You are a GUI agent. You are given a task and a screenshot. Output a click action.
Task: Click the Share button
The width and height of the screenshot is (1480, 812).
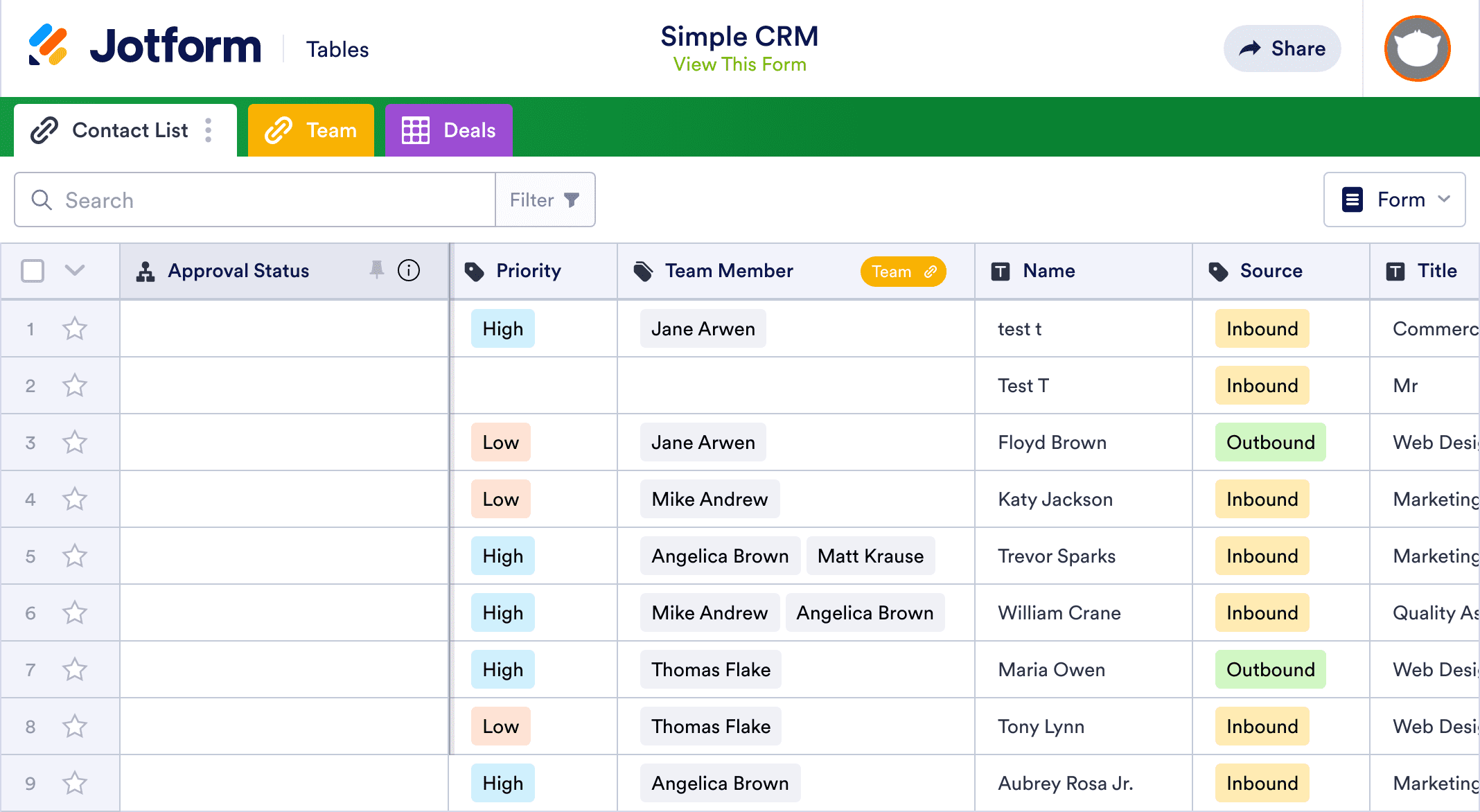point(1282,48)
